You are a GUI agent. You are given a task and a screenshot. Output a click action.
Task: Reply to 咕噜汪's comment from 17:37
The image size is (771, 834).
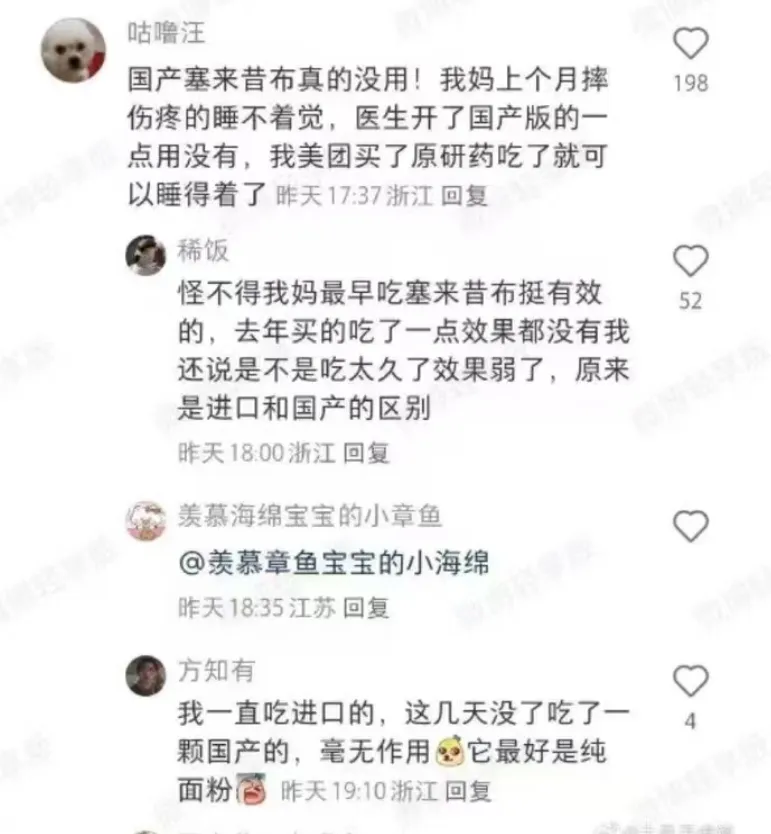(464, 196)
